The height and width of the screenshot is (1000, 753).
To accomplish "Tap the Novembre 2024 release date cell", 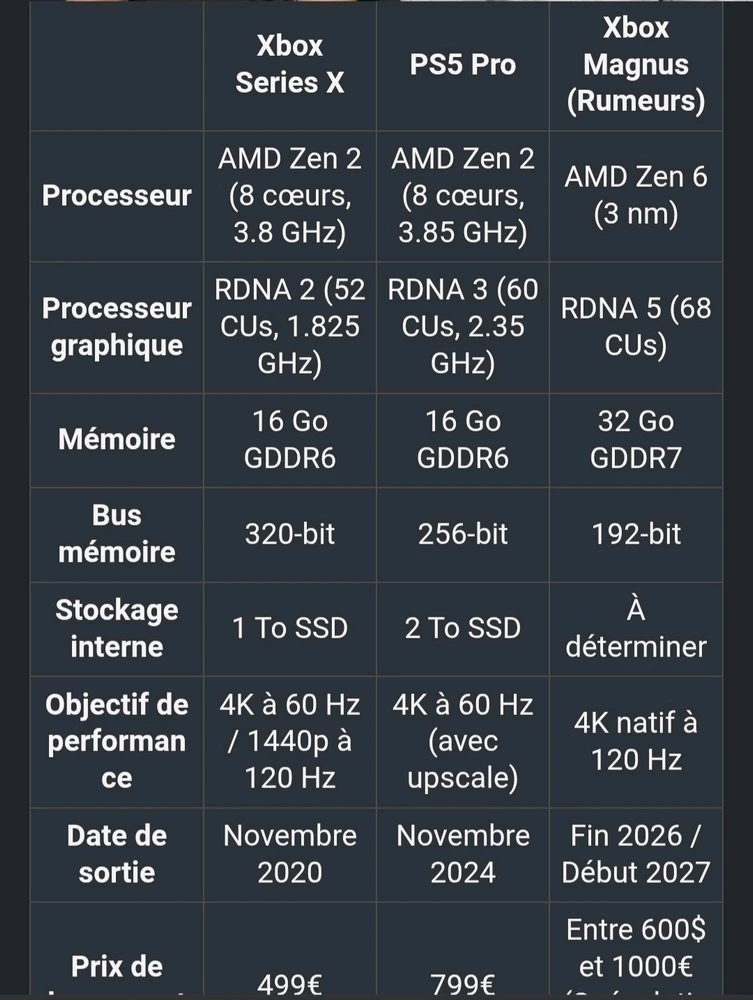I will 463,854.
